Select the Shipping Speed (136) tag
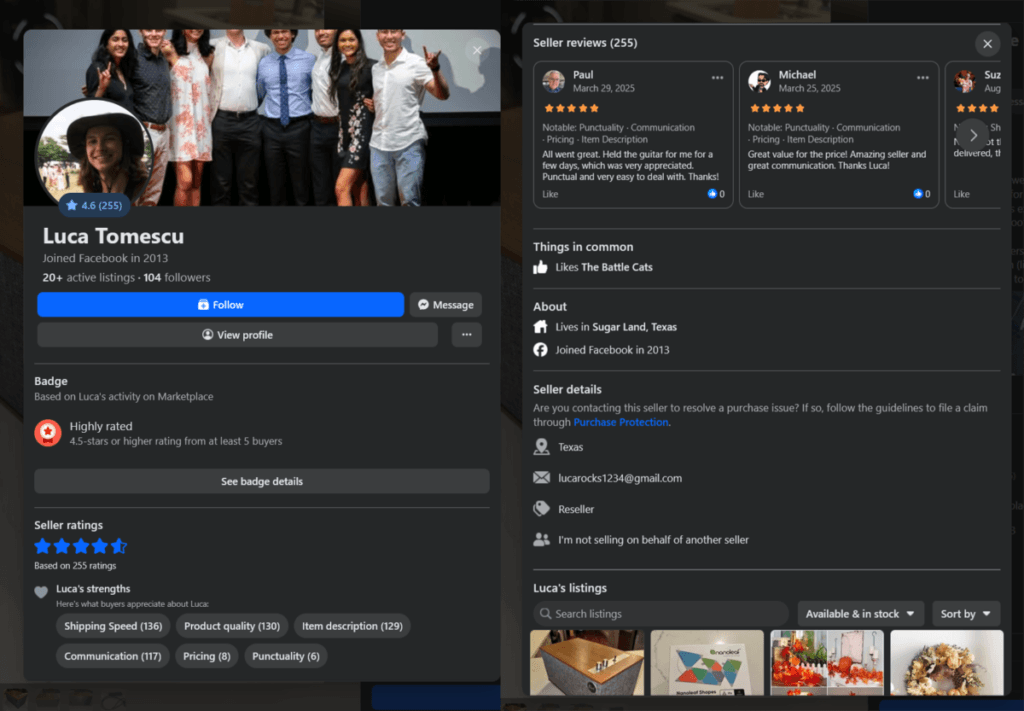Screen dimensions: 1024x711 click(113, 626)
